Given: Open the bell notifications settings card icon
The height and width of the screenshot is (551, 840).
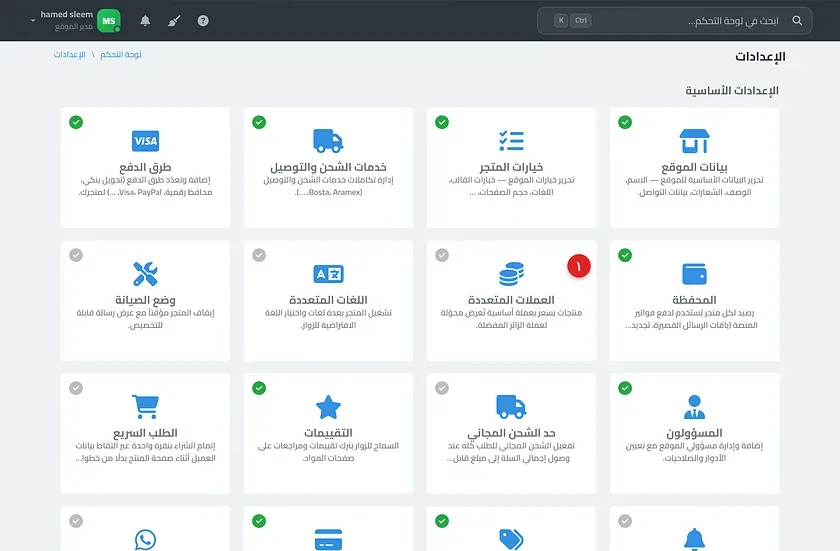Looking at the screenshot, I should [694, 539].
